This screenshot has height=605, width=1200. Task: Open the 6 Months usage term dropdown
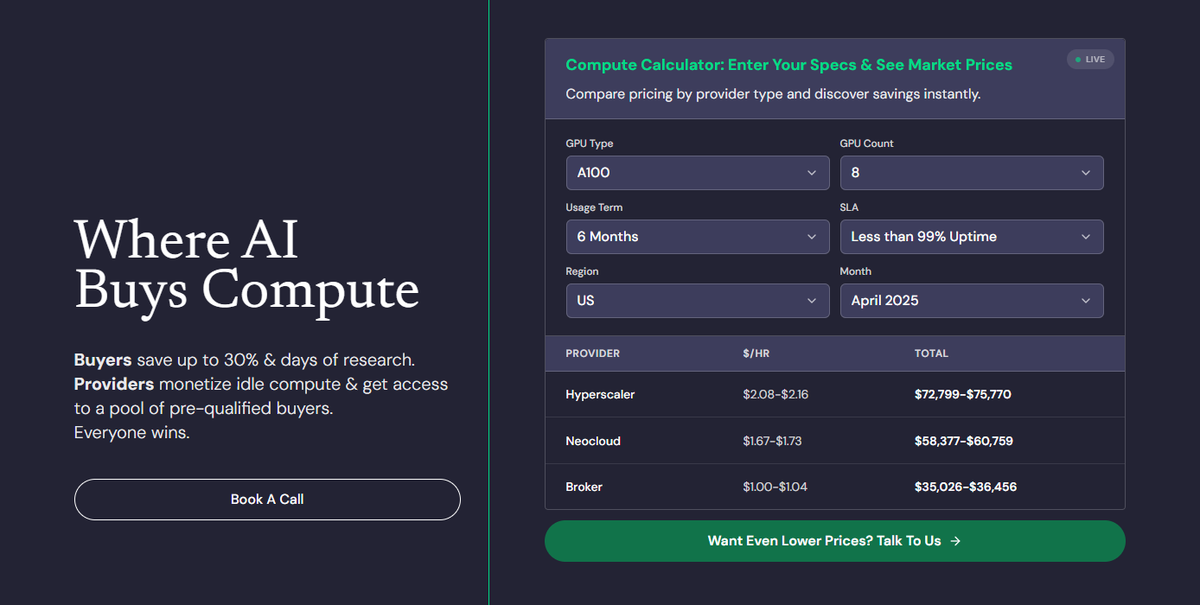(697, 237)
